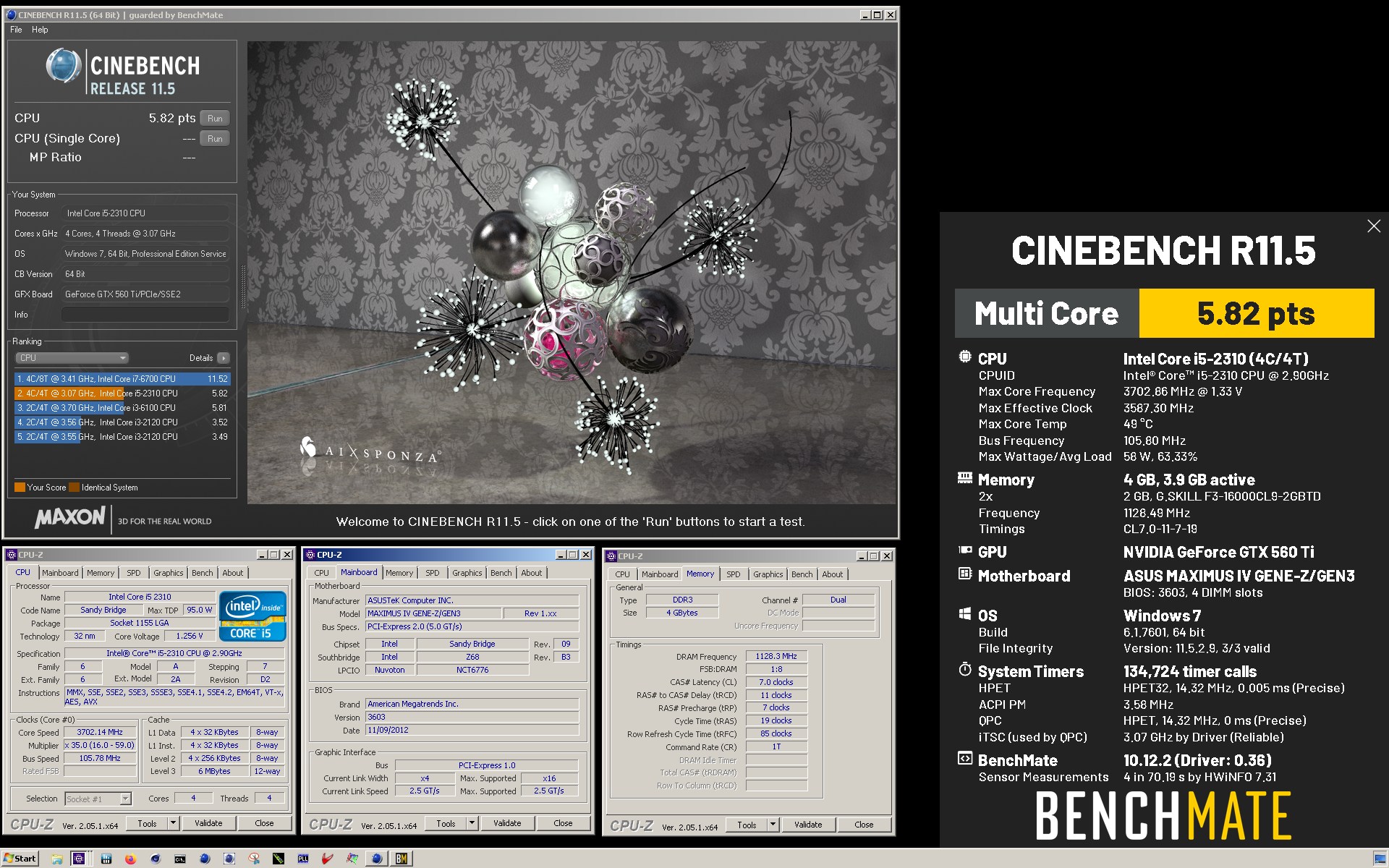Click Validate in the right CPU-Z window

[808, 825]
